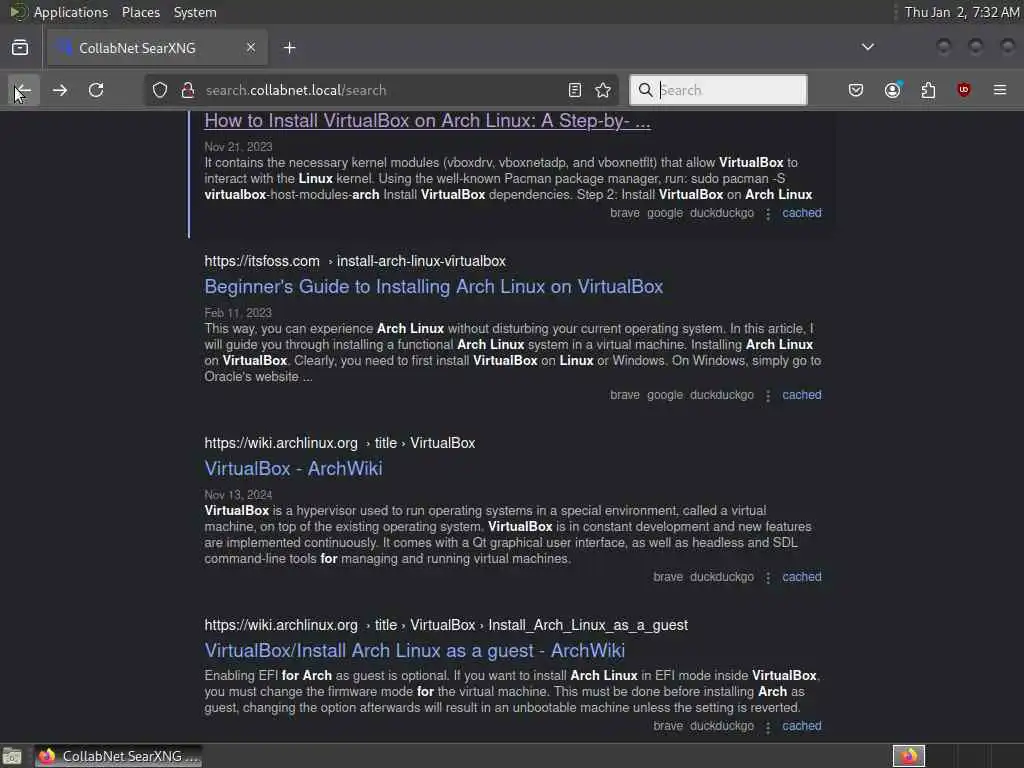The image size is (1024, 768).
Task: Click the wiki.archlinux.org › title › VirtualBox URL
Action: [340, 443]
